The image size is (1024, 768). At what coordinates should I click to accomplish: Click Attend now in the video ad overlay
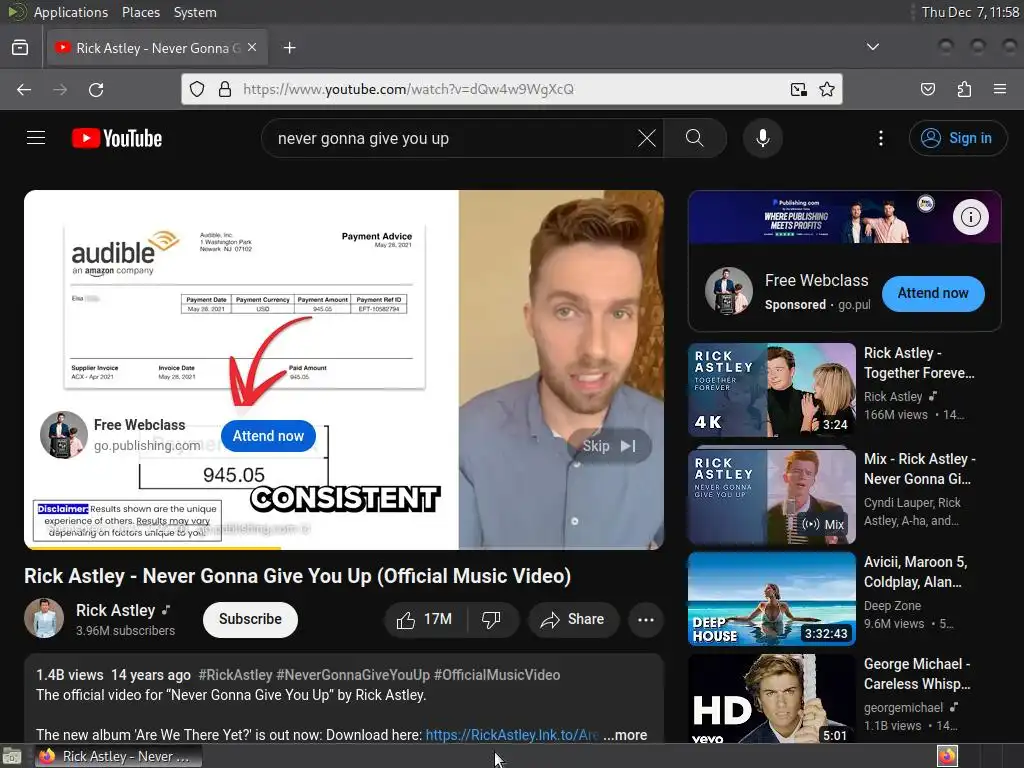[x=268, y=436]
